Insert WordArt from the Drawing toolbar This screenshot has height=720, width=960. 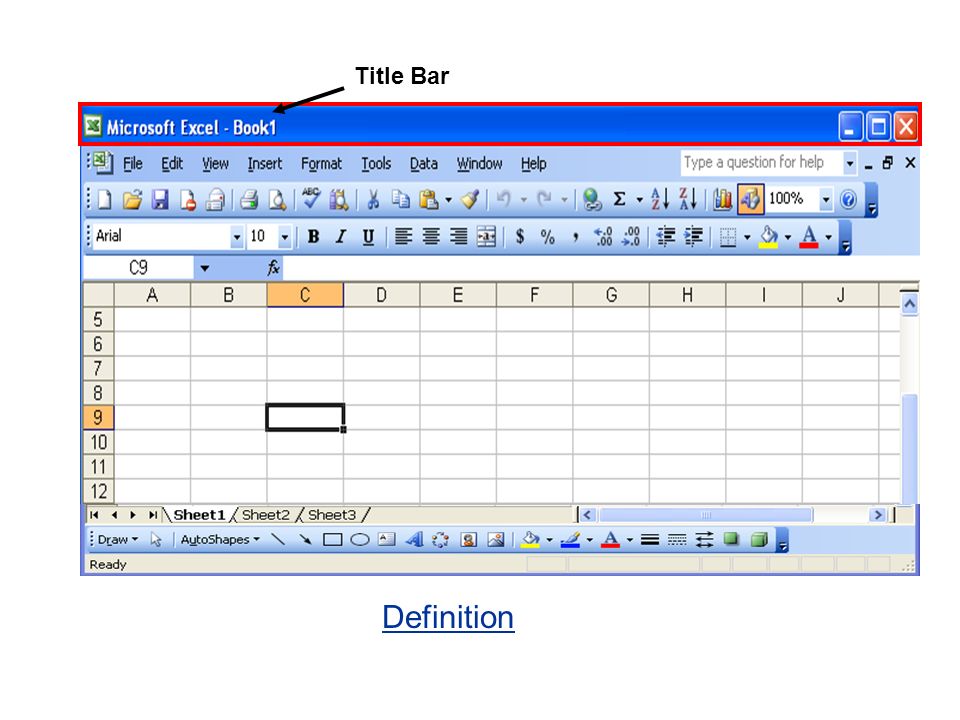pyautogui.click(x=414, y=539)
